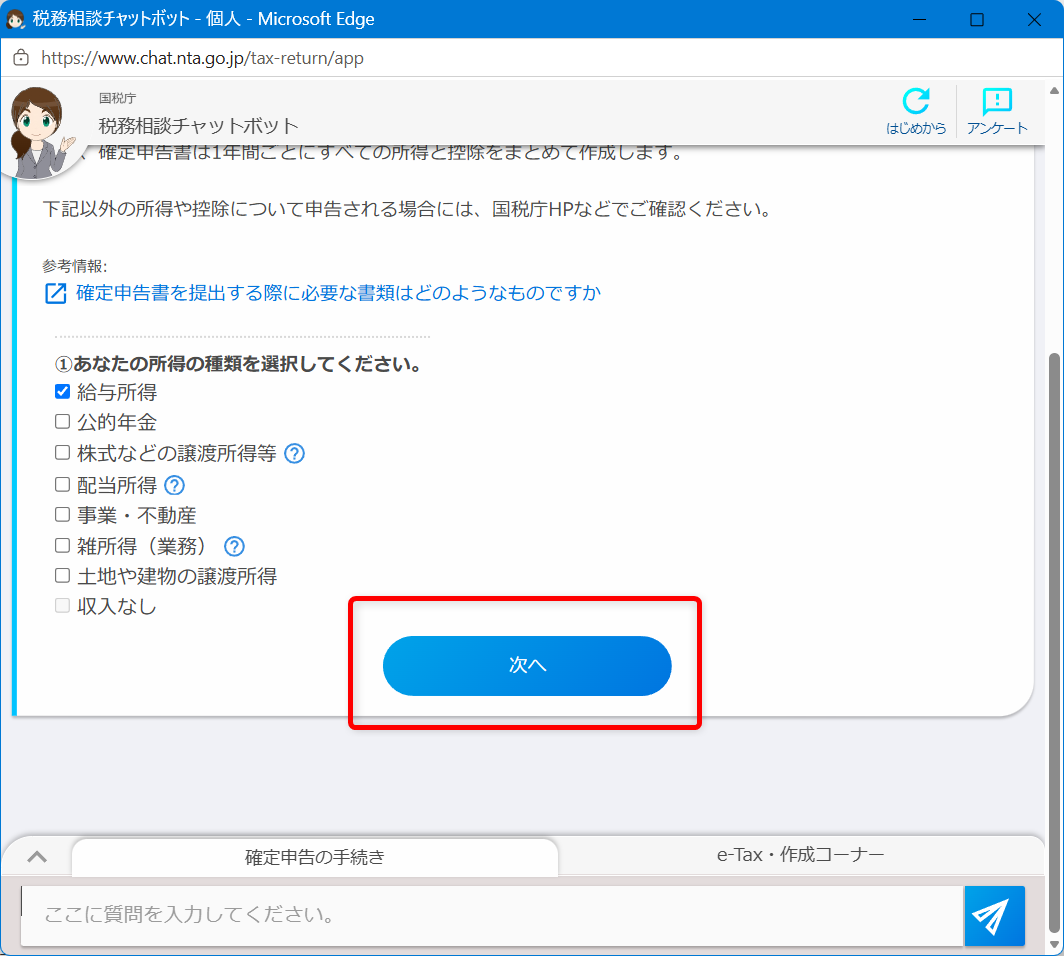Click the vertical scrollbar thumb

(1054, 642)
